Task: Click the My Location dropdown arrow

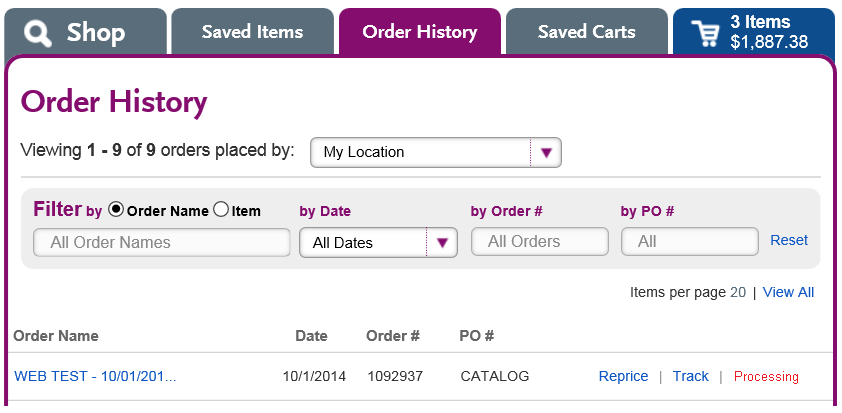Action: coord(546,153)
